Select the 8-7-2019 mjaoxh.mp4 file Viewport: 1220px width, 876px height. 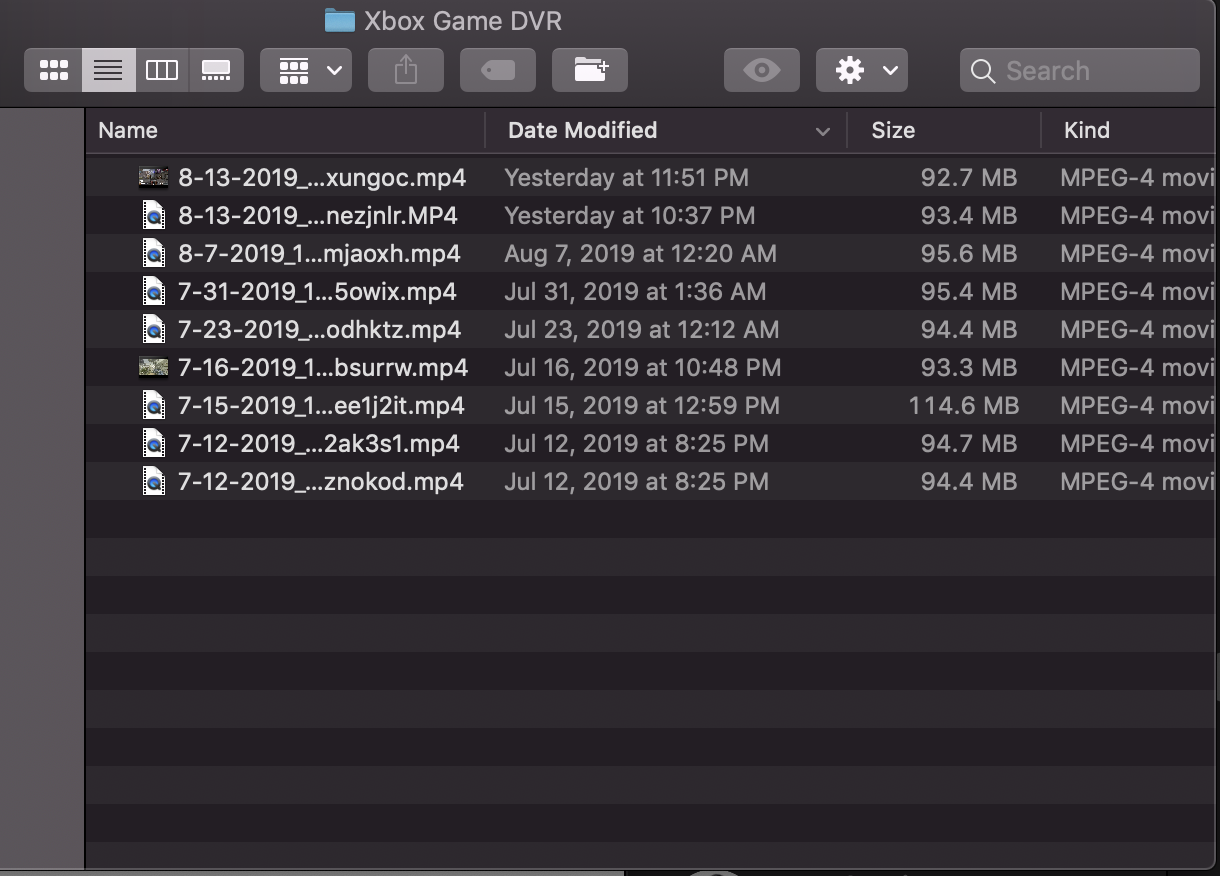click(x=320, y=253)
